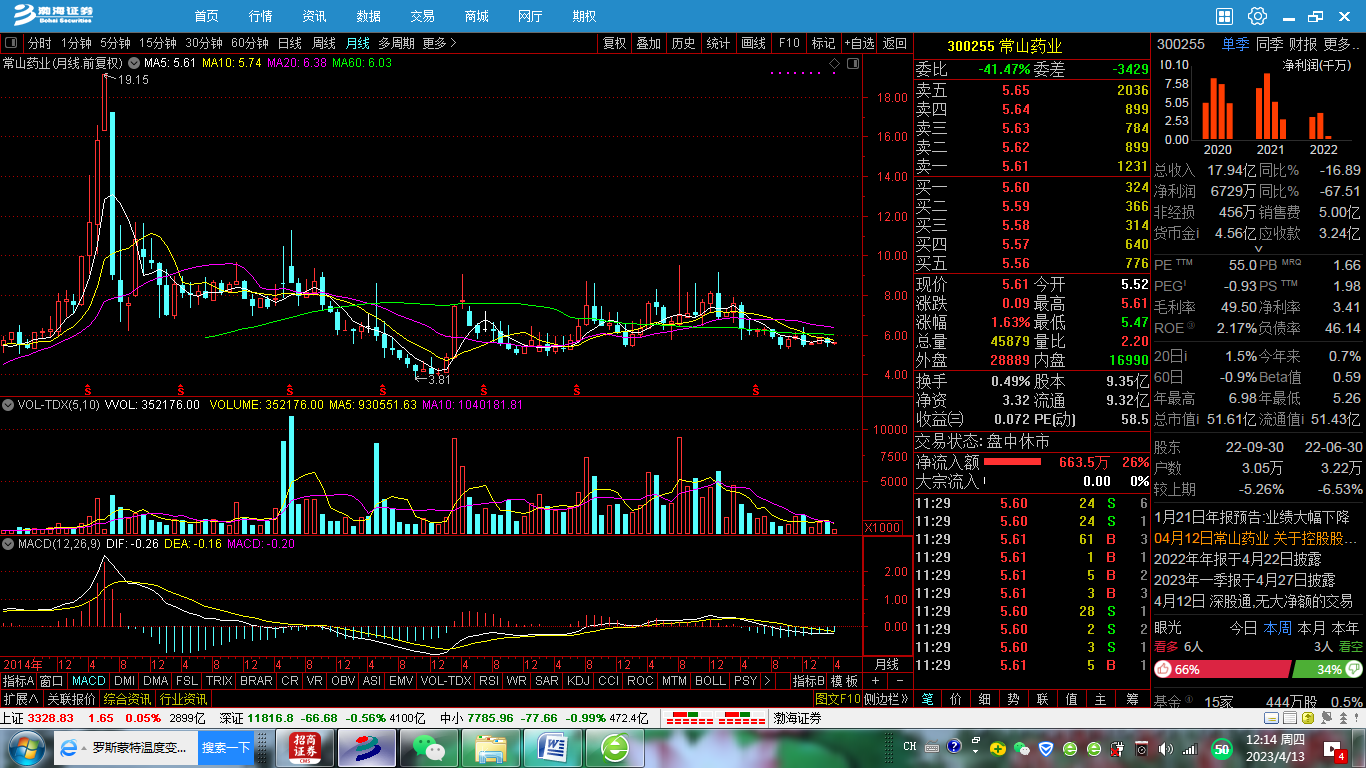The width and height of the screenshot is (1366, 768).
Task: Click the 画线 draw-line button
Action: click(x=754, y=43)
